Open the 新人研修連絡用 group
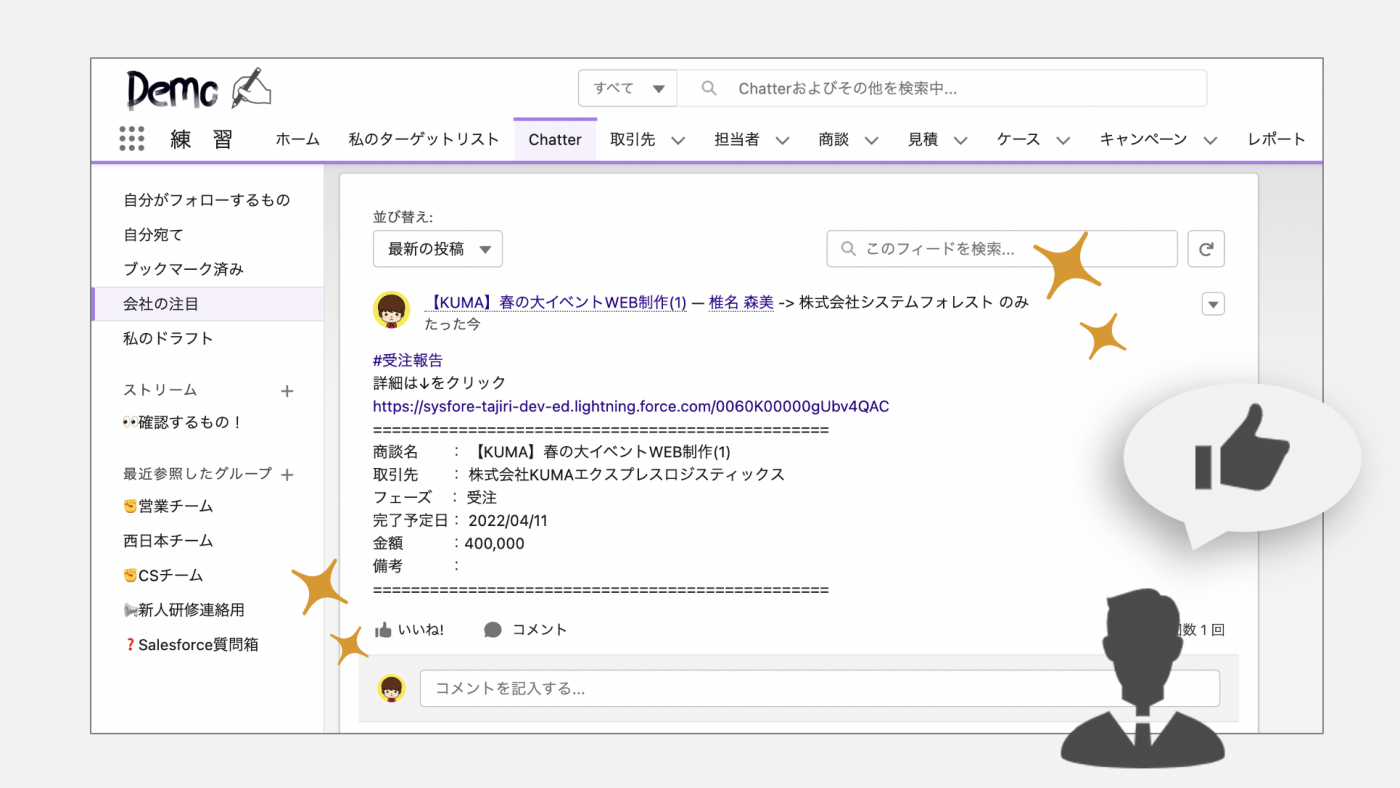Viewport: 1400px width, 788px height. (x=184, y=610)
